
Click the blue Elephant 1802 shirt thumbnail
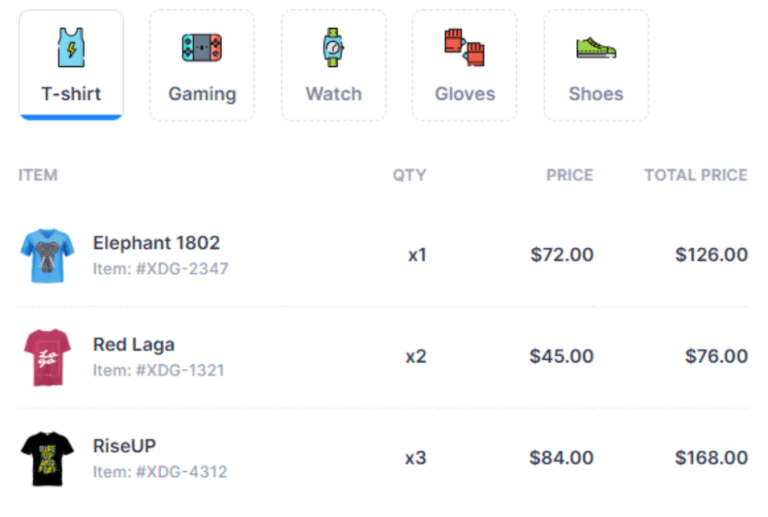coord(47,256)
